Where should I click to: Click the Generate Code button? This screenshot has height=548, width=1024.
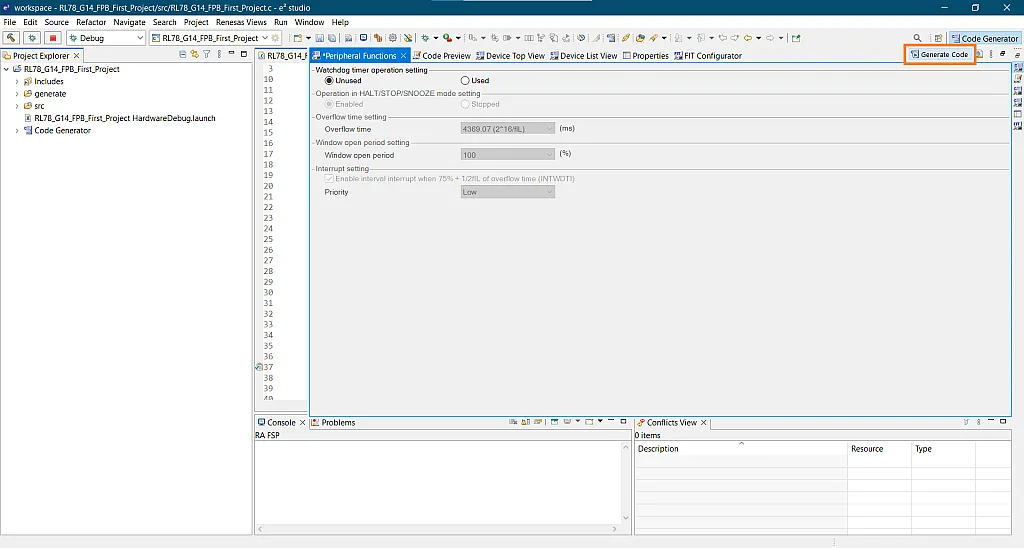pyautogui.click(x=939, y=54)
